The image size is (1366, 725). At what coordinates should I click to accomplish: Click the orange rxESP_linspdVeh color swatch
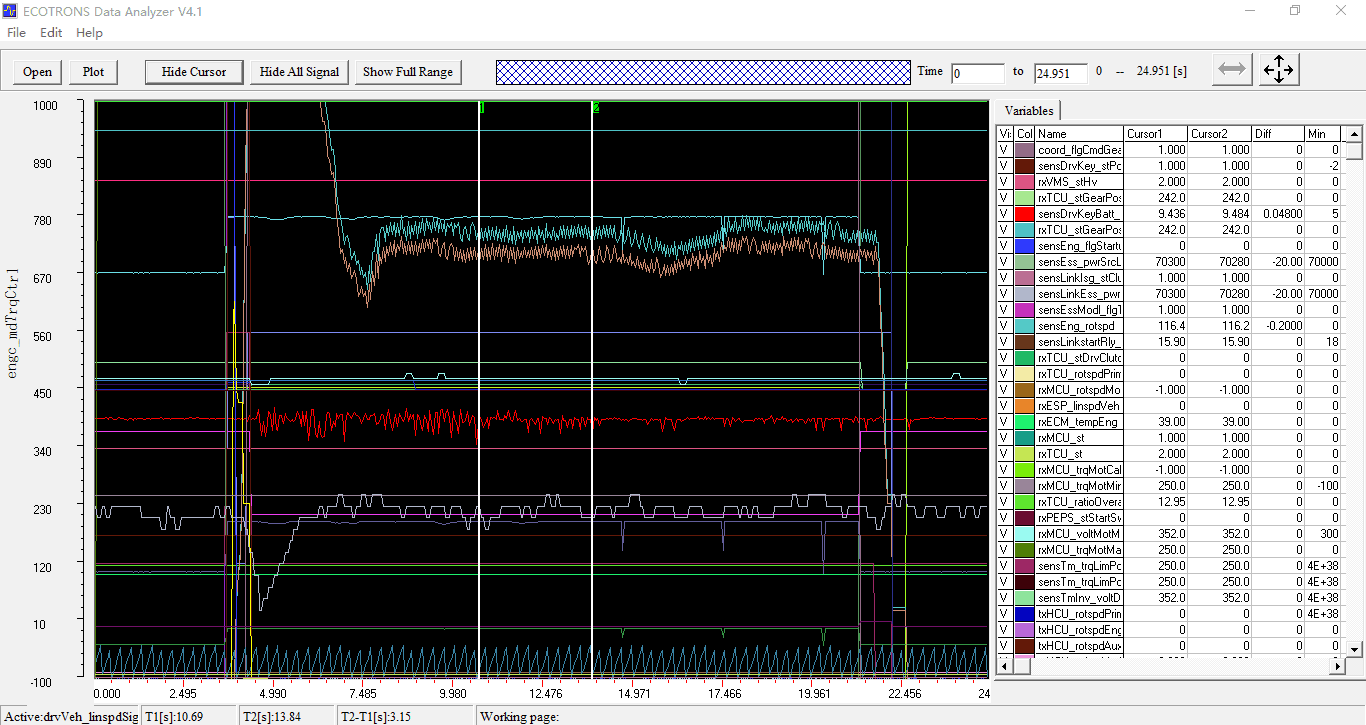1024,406
